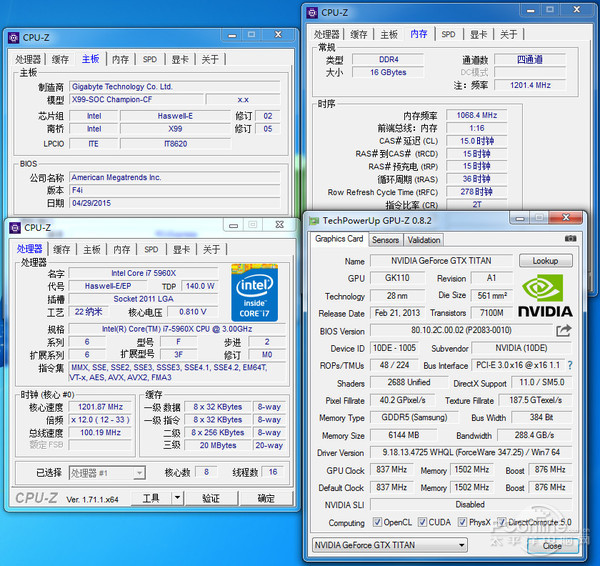Open the 显卡 tab in mainboard CPU-Z window
The image size is (600, 566).
(180, 59)
